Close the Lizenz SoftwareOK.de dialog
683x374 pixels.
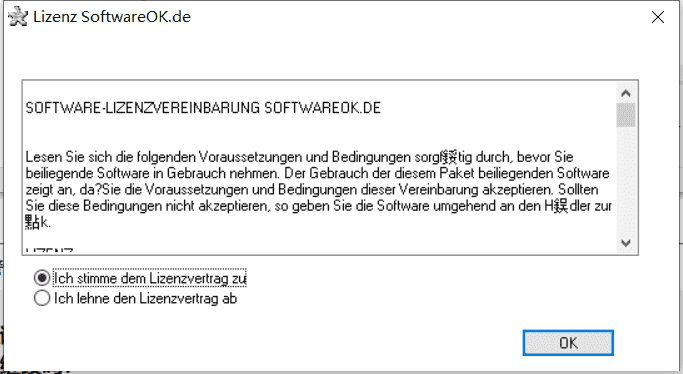pos(657,17)
